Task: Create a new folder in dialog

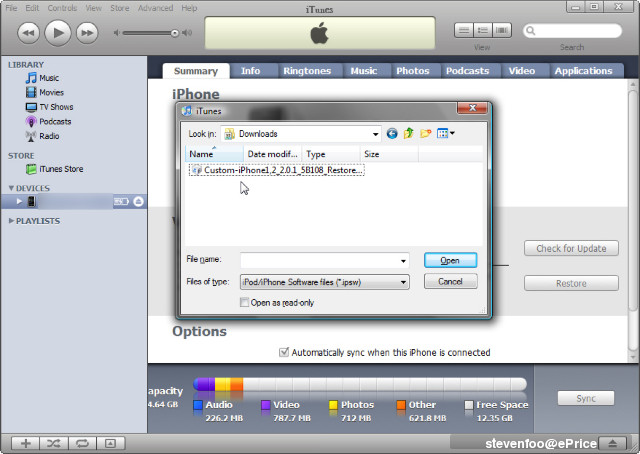Action: 426,134
